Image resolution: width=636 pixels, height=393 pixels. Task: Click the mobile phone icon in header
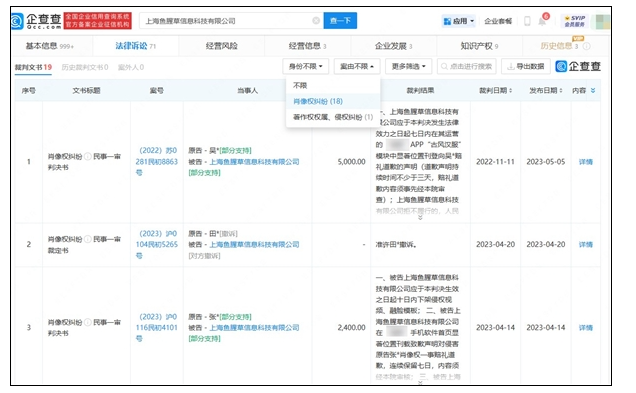pyautogui.click(x=527, y=21)
